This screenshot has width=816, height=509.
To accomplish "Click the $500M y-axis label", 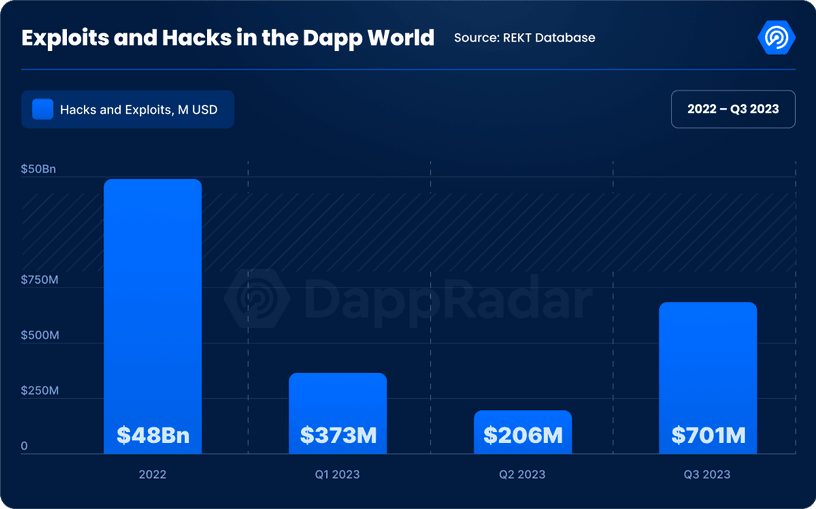I will 40,335.
